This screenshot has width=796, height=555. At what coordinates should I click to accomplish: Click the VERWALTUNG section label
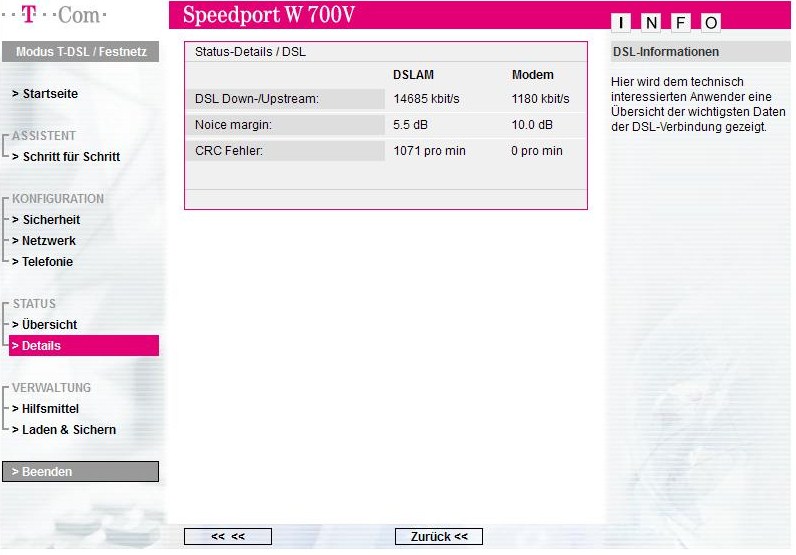point(51,388)
